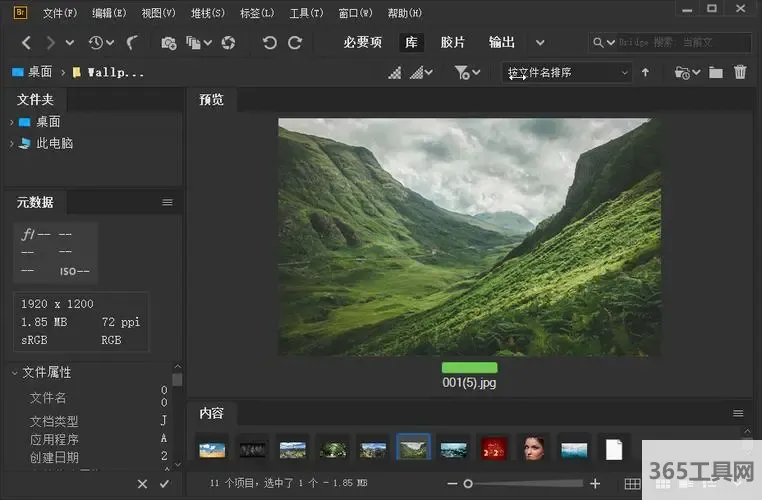Open filter by rating funnel menu
The image size is (762, 500).
click(466, 72)
